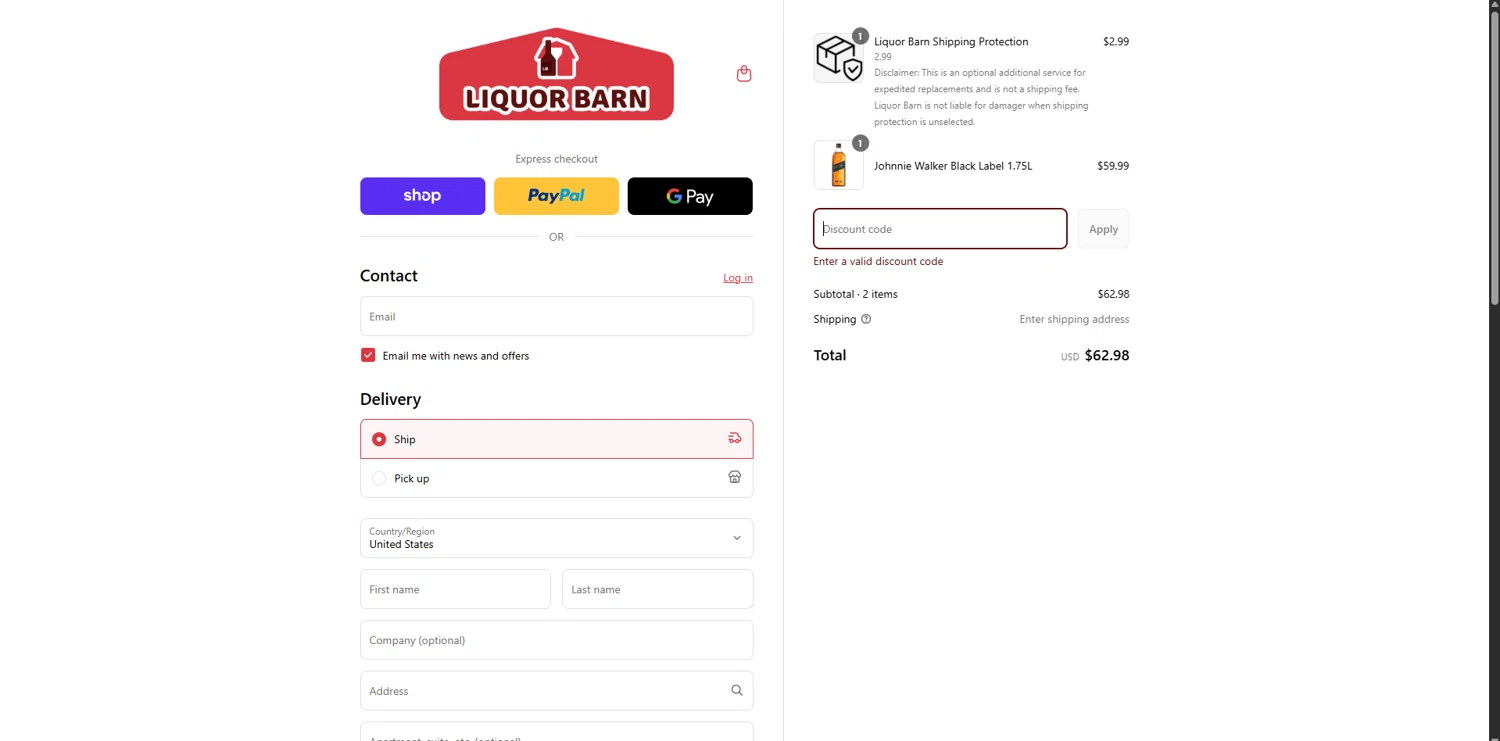Focus the Email input field
This screenshot has width=1500, height=741.
[556, 316]
